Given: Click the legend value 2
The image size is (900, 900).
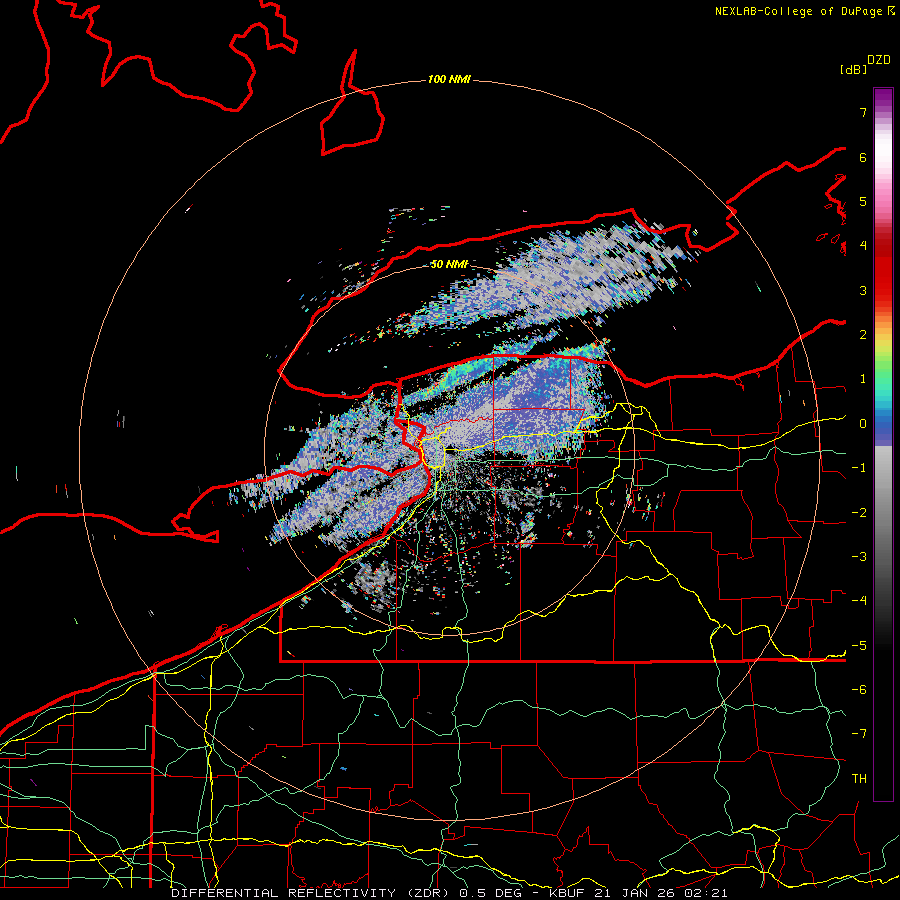Looking at the screenshot, I should 863,335.
